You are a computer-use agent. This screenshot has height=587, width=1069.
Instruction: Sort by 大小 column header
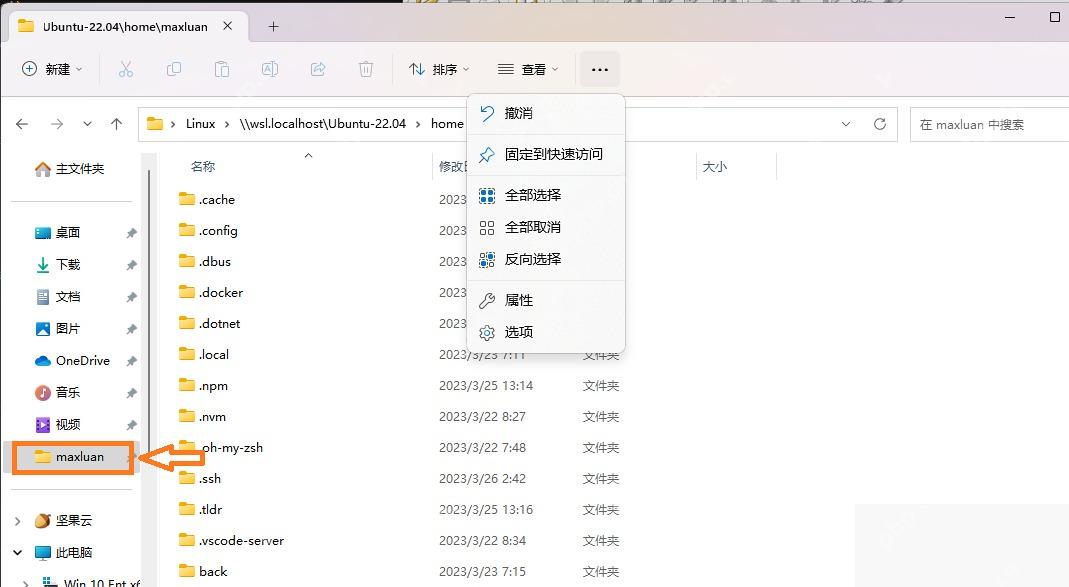pyautogui.click(x=714, y=166)
